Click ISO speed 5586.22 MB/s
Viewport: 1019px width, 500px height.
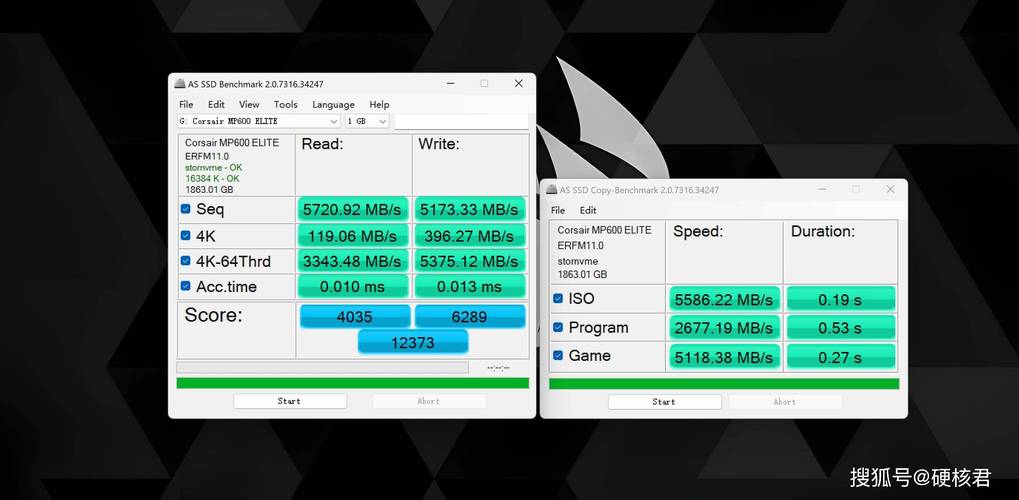(724, 299)
